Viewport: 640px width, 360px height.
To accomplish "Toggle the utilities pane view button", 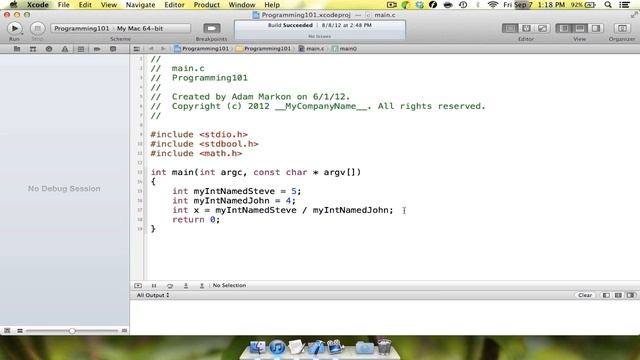I will pos(596,28).
